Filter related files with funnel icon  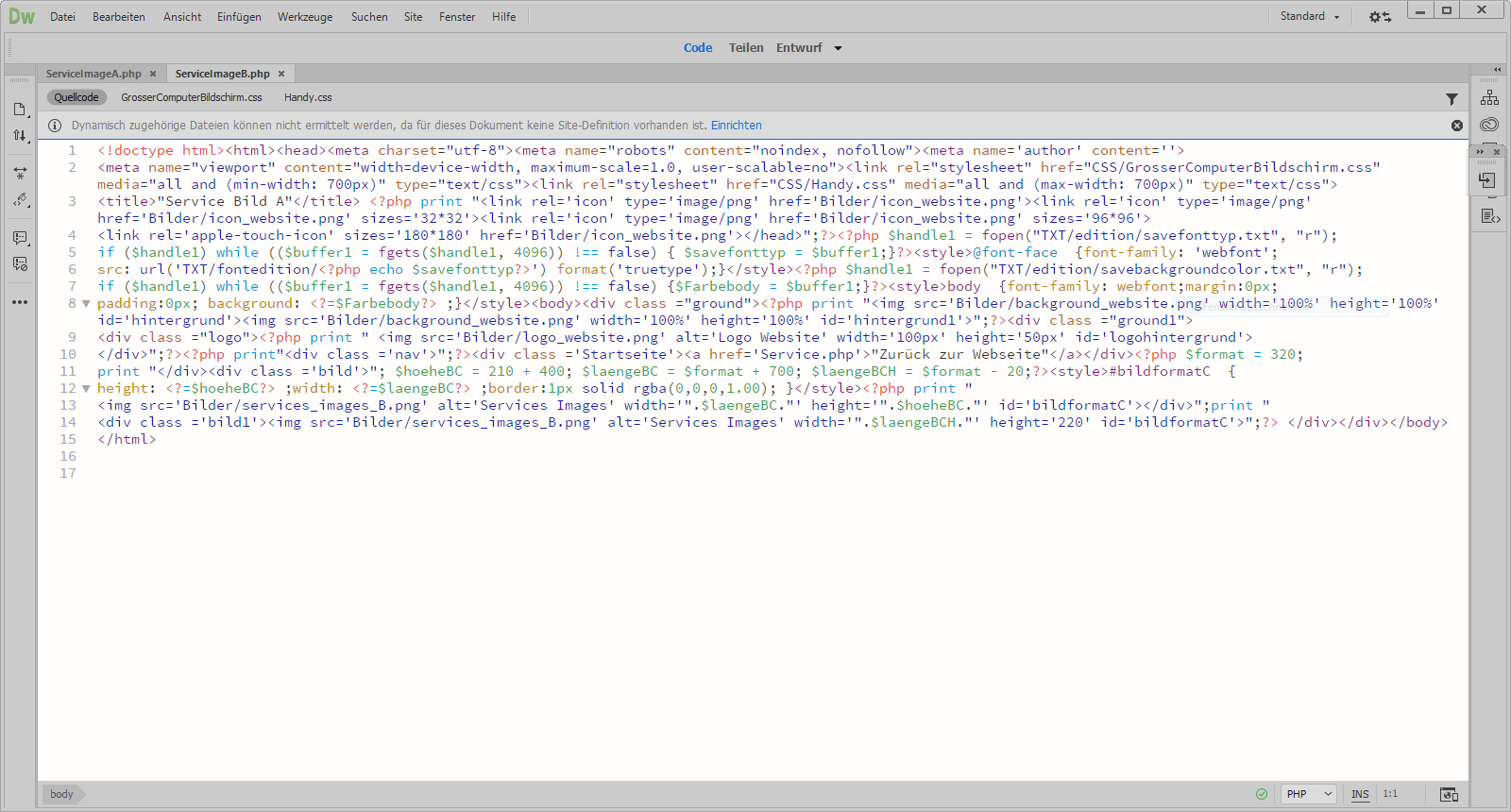(1452, 98)
